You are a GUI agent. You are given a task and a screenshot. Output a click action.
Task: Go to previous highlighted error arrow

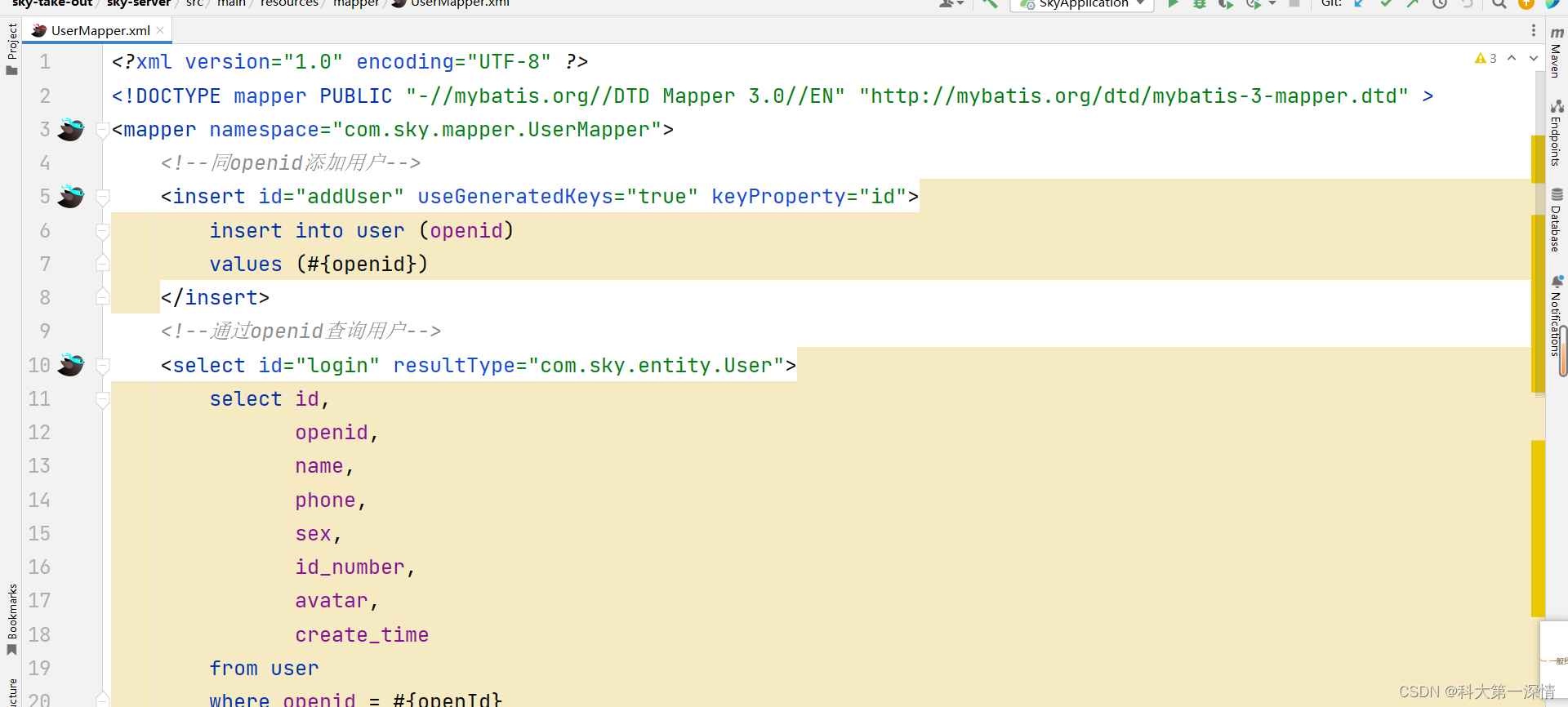1512,58
